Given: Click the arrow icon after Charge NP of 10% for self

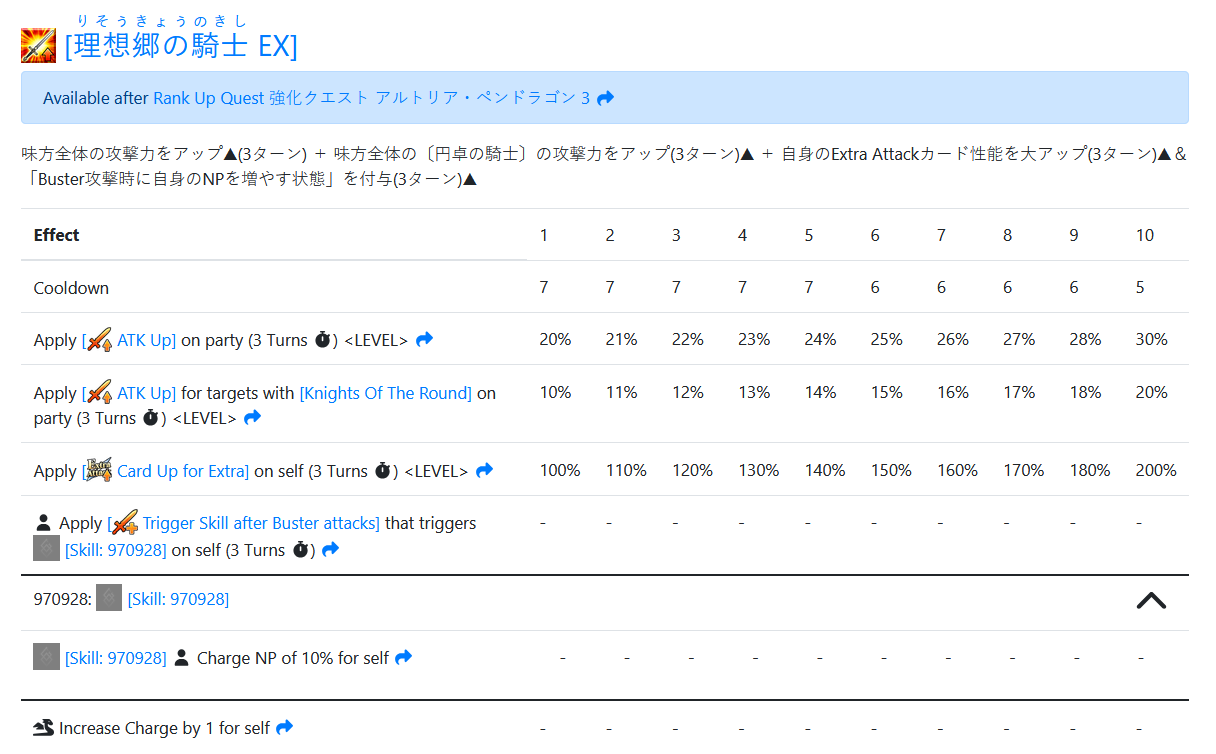Looking at the screenshot, I should tap(403, 657).
